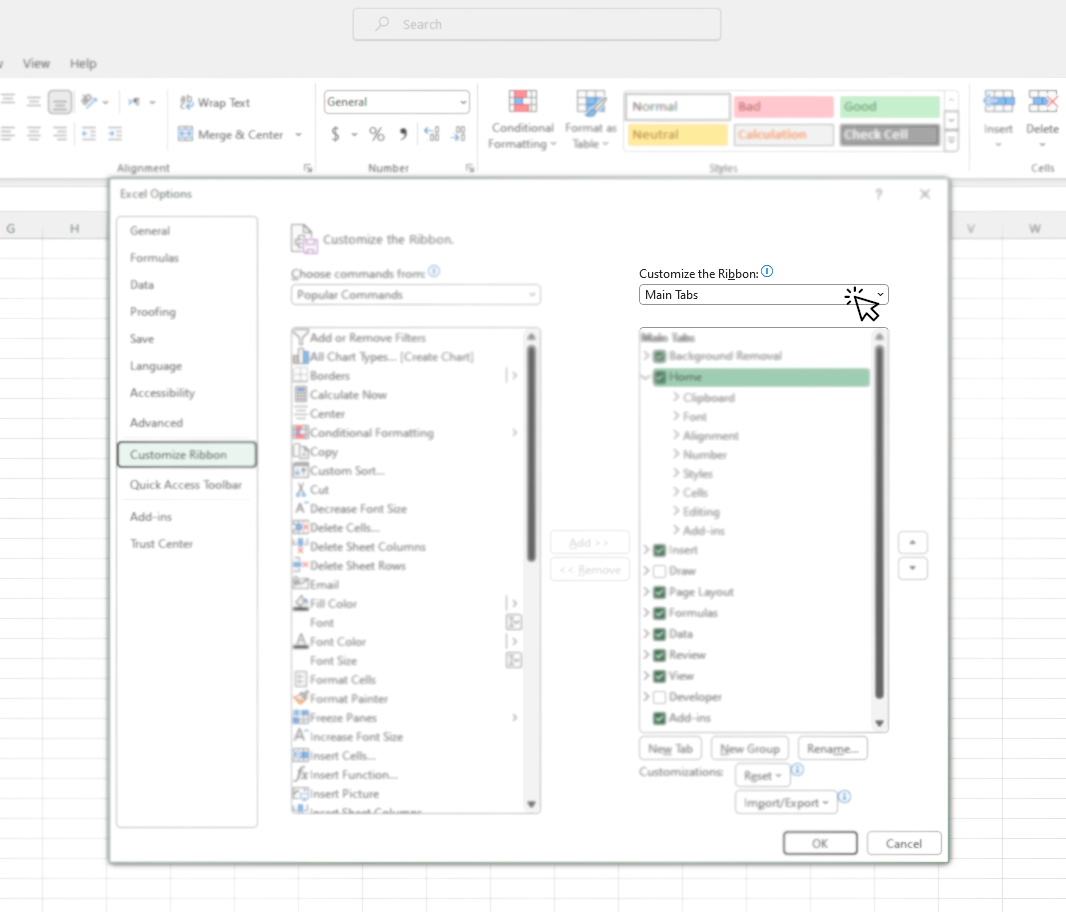
Task: Uncheck the Add-ins tab checkbox
Action: coord(659,718)
